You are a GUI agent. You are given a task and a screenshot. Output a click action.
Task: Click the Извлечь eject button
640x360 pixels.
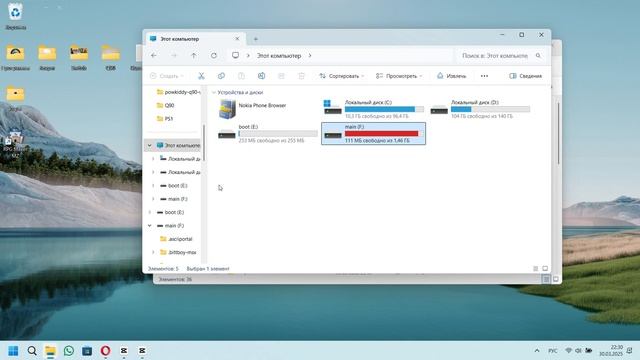(451, 76)
